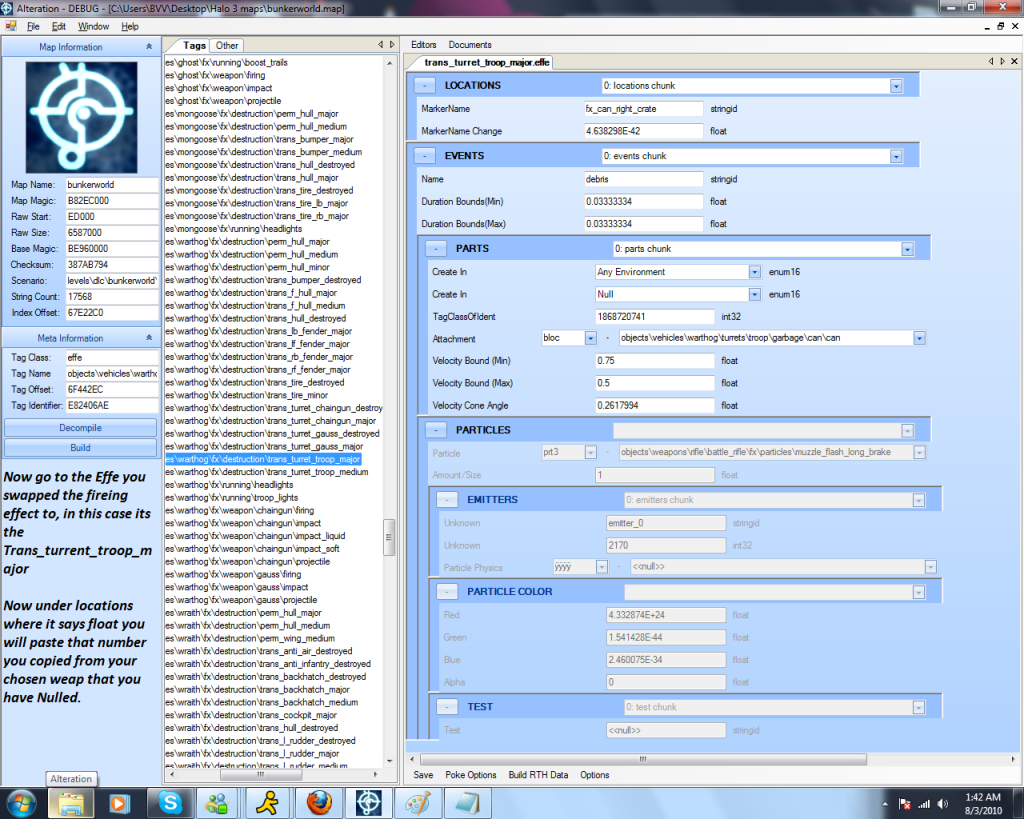Image resolution: width=1024 pixels, height=819 pixels.
Task: Open the Attachment tag path dropdown
Action: click(920, 338)
